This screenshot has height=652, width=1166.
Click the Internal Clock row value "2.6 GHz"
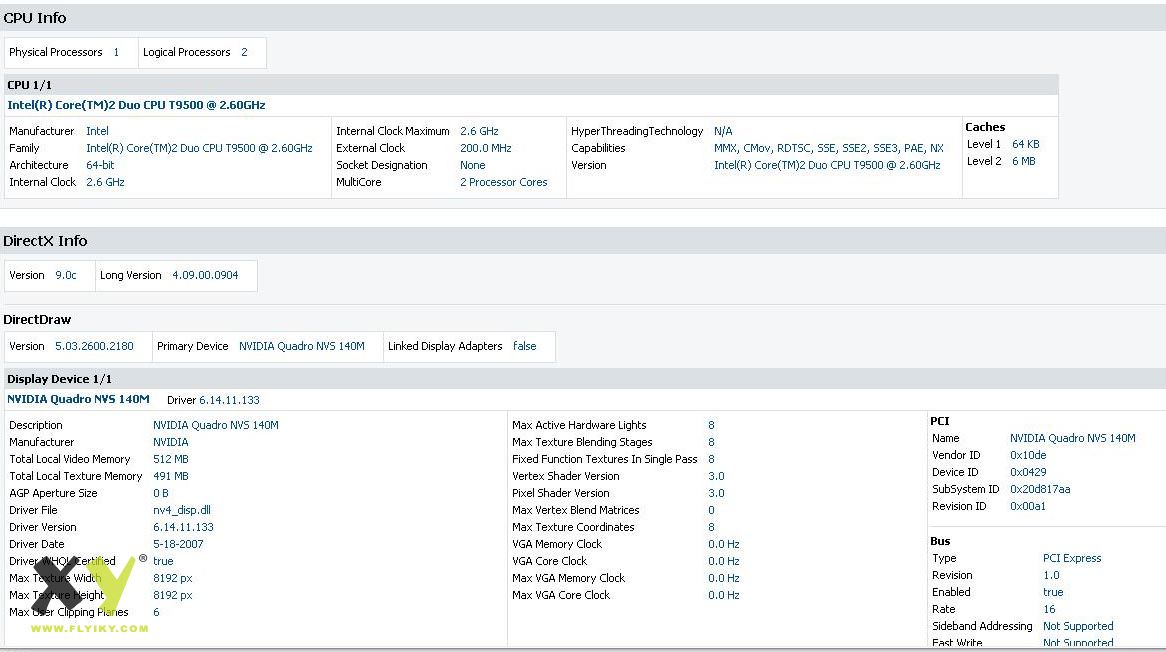106,182
